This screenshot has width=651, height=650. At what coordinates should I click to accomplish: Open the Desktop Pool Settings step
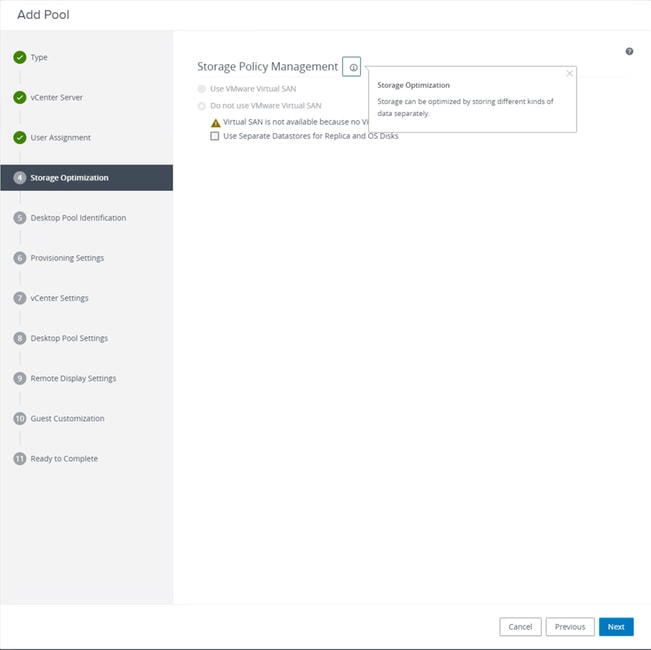point(69,338)
